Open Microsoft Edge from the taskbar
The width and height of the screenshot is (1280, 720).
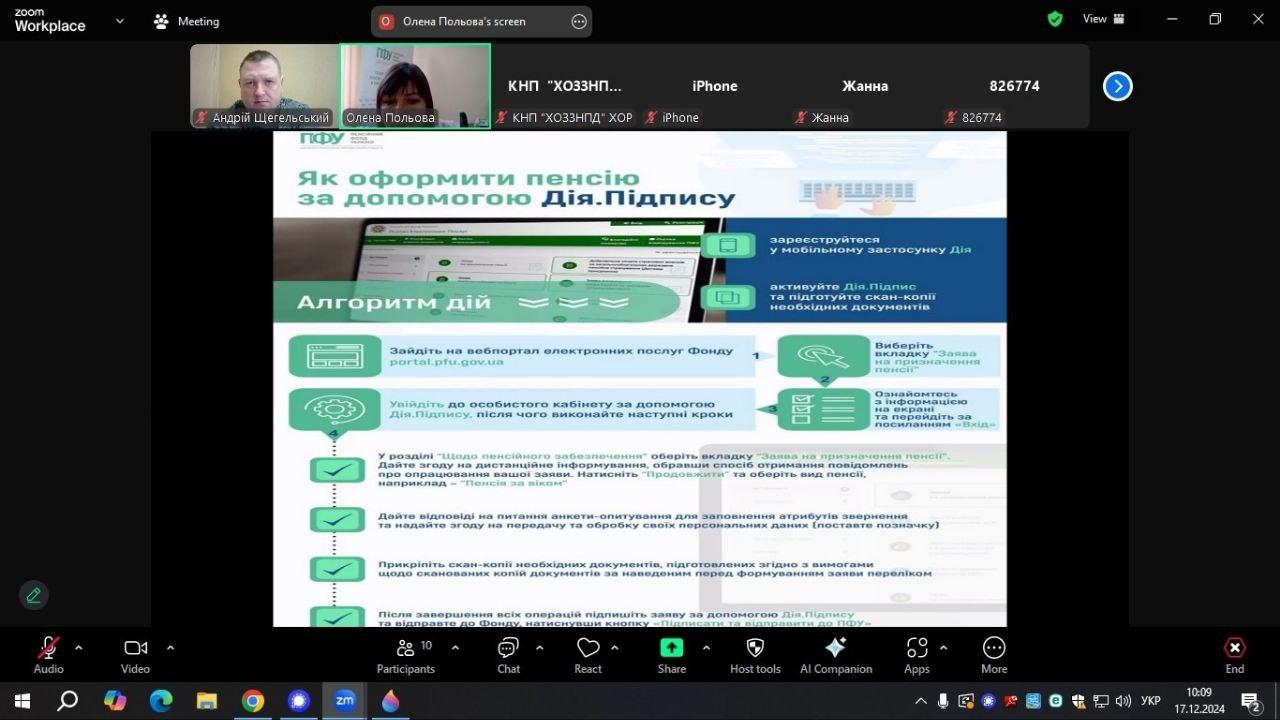coord(161,701)
